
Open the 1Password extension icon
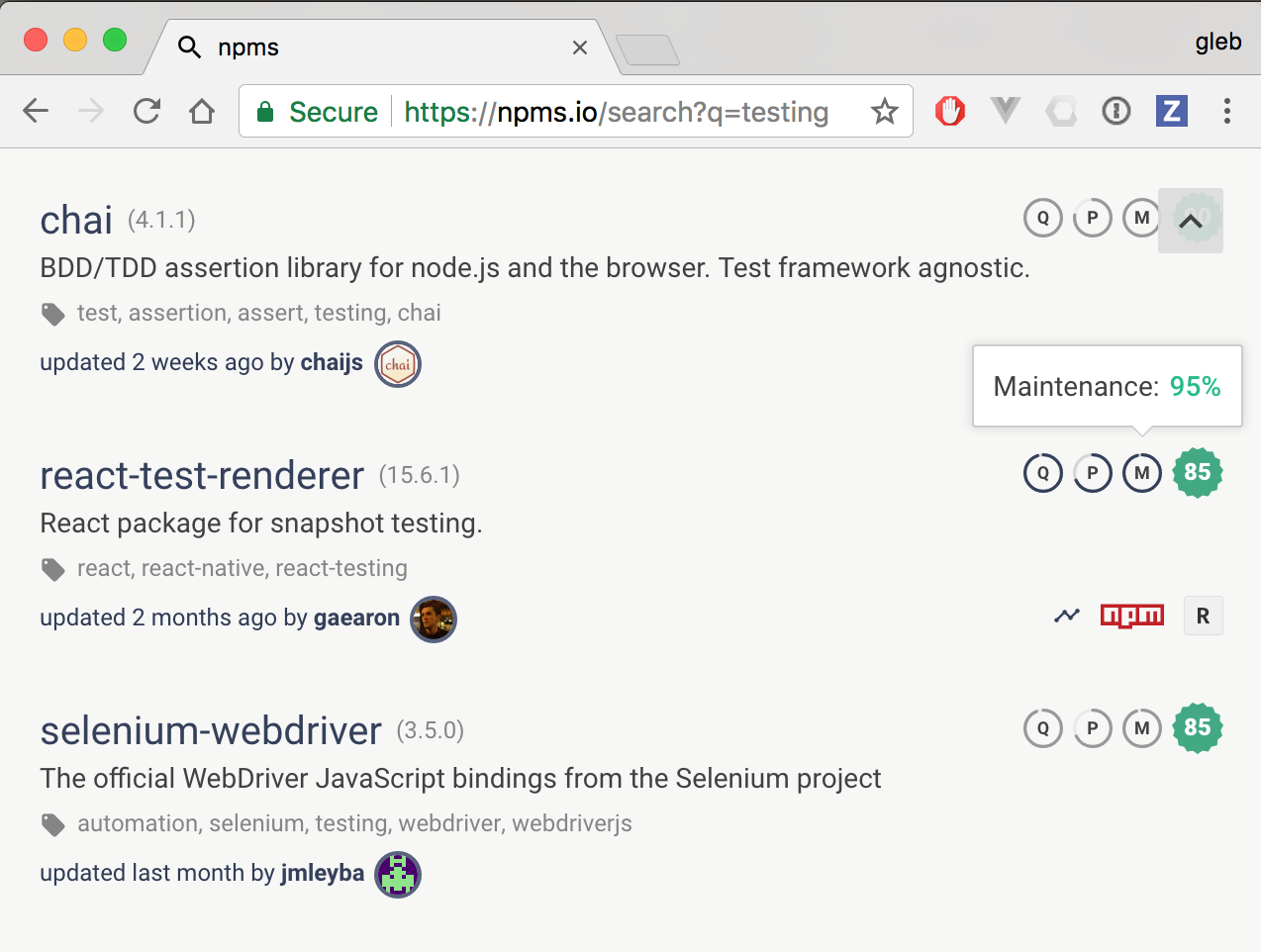[x=1116, y=111]
